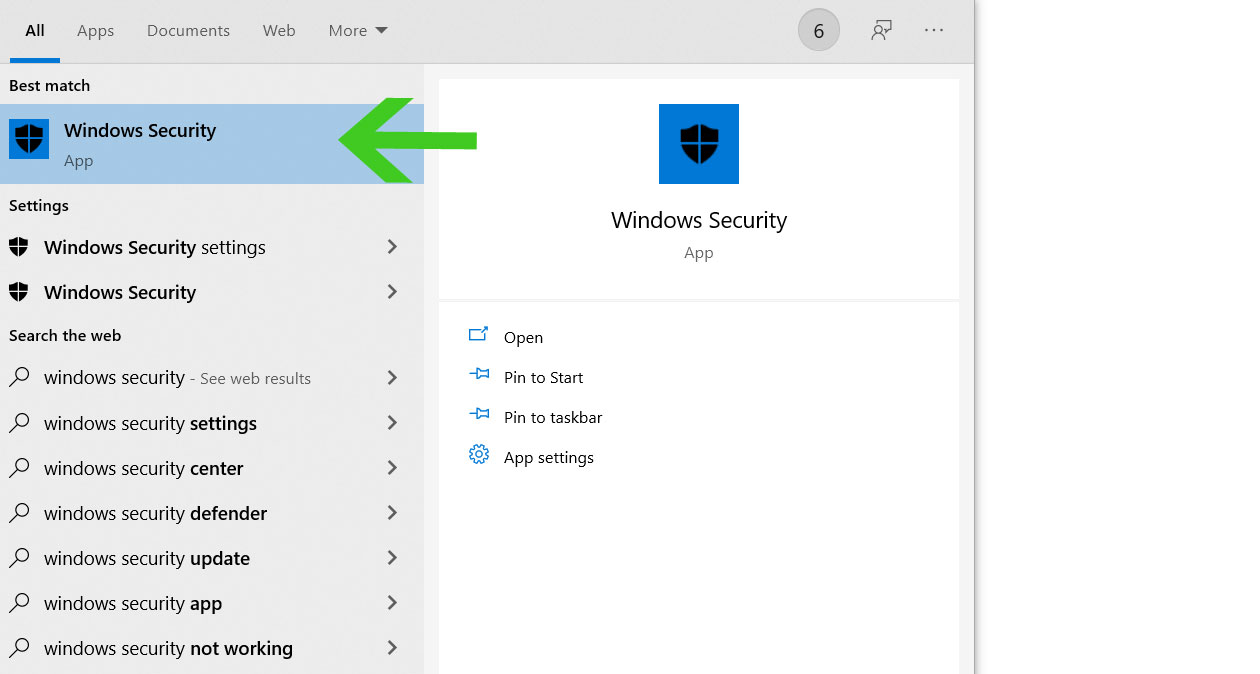The height and width of the screenshot is (674, 1260).
Task: Click the user avatar showing 6 notifications
Action: pos(818,29)
